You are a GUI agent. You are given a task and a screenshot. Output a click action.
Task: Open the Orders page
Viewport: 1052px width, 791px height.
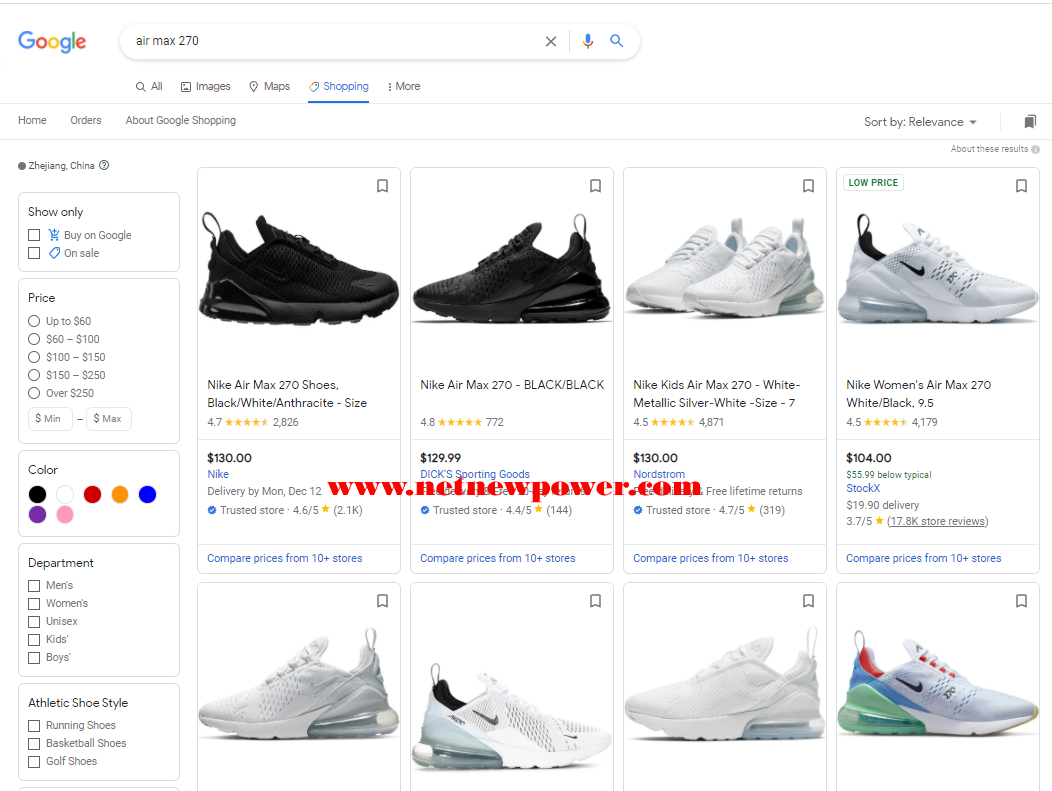[86, 120]
